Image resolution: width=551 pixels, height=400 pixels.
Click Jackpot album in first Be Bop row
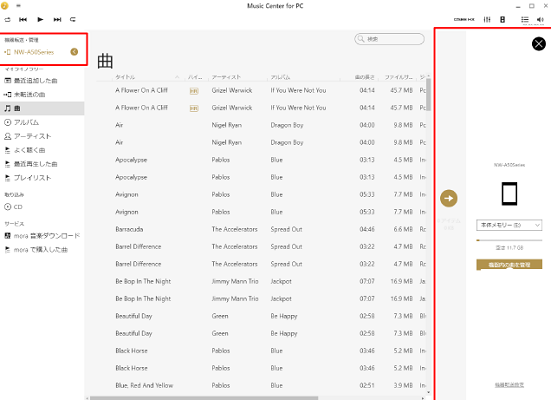pyautogui.click(x=281, y=282)
